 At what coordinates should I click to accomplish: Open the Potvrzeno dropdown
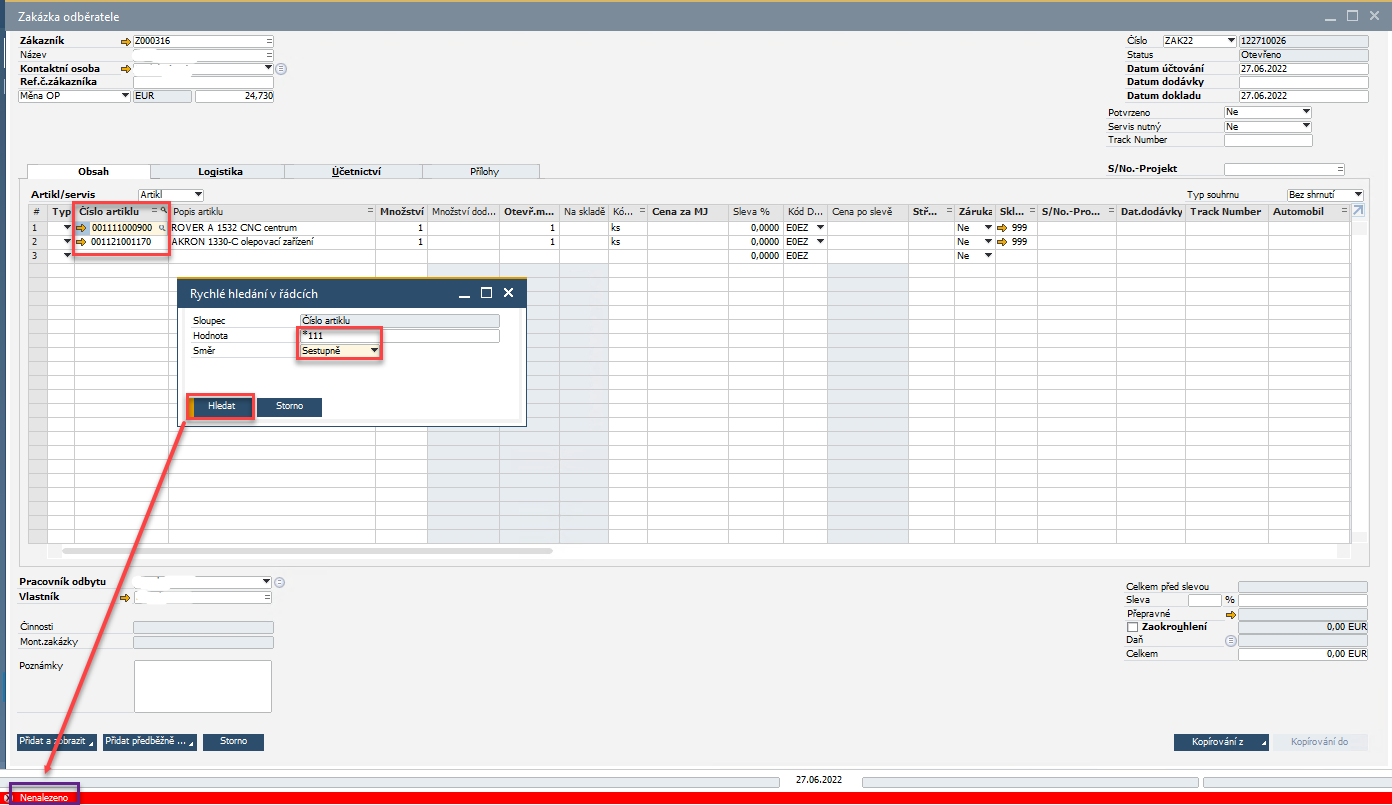tap(1306, 113)
